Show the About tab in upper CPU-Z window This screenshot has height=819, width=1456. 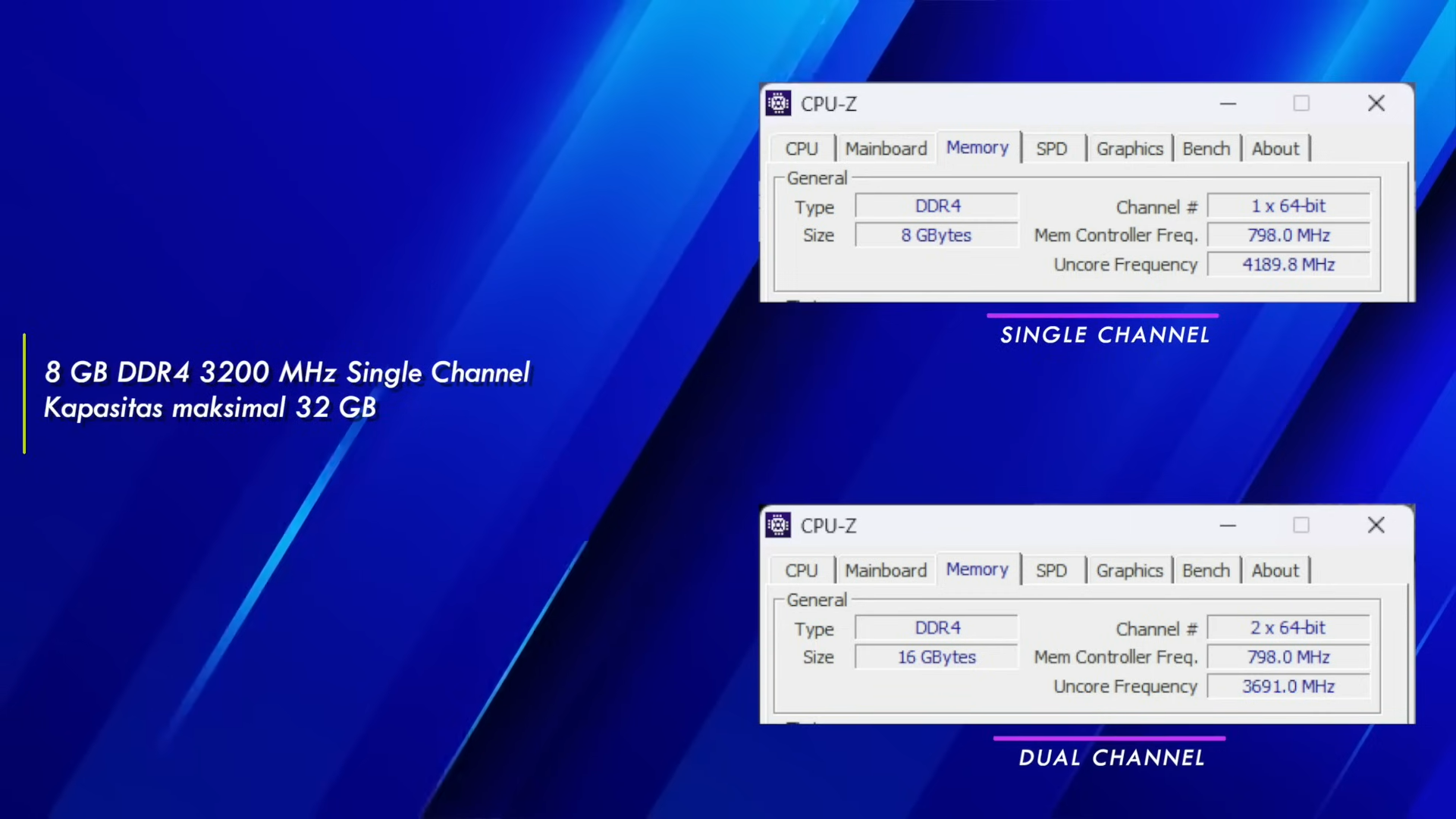(1276, 149)
